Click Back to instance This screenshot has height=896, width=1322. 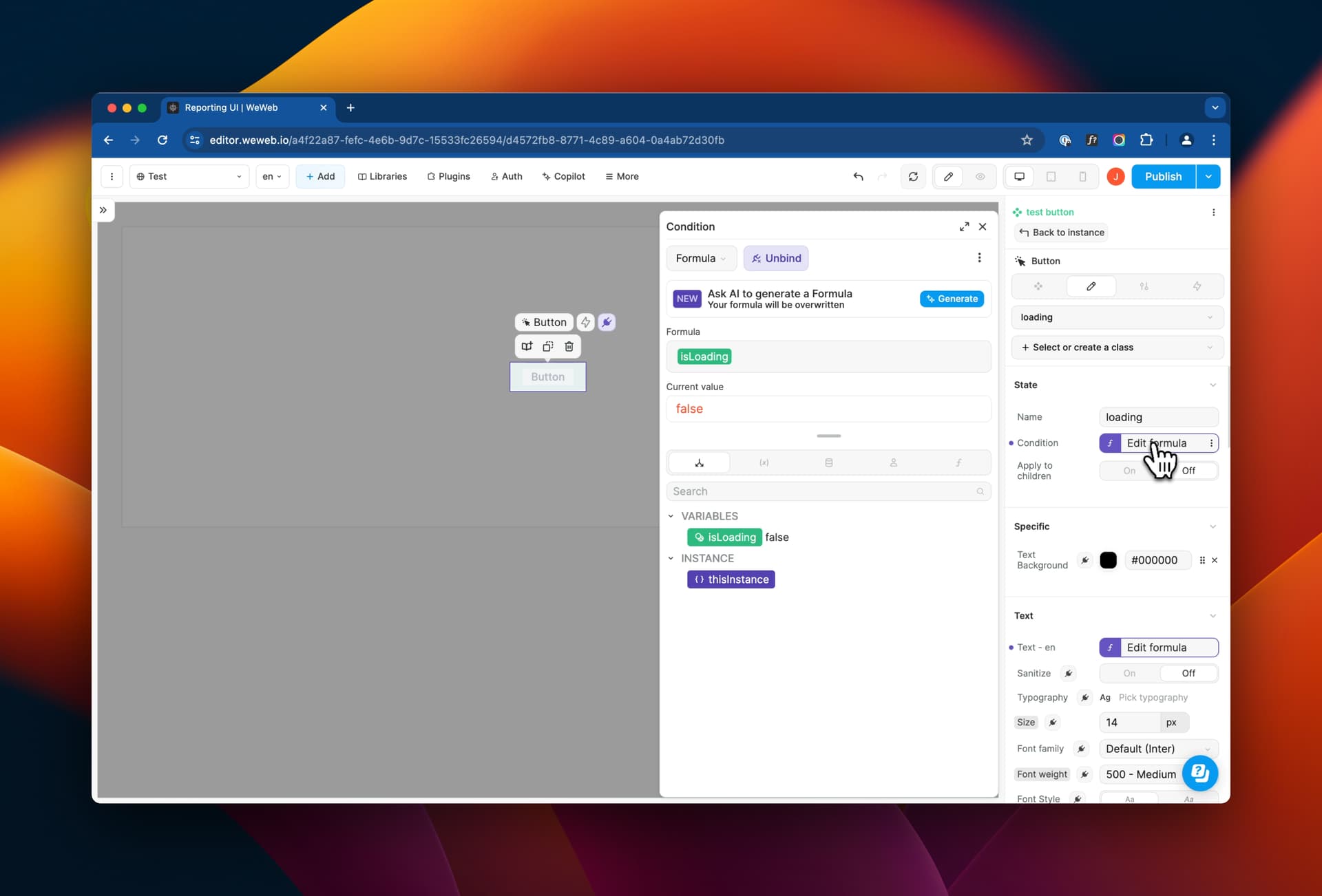tap(1061, 233)
